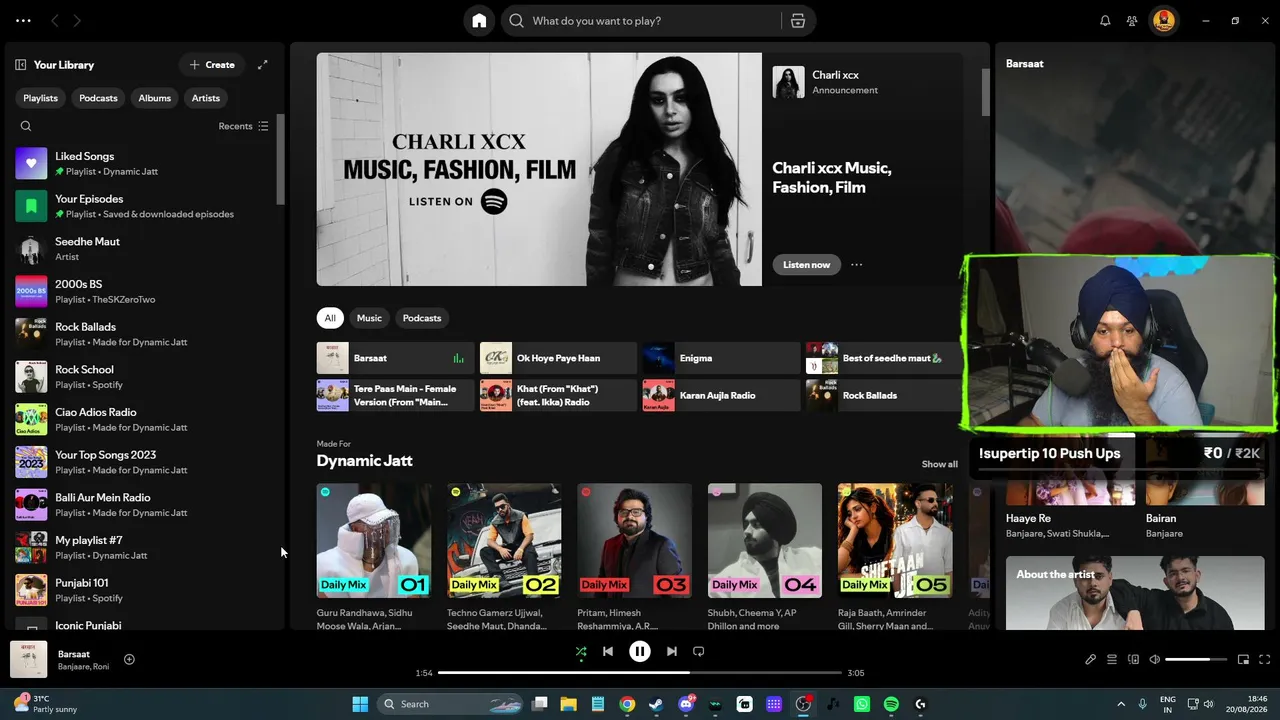Viewport: 1280px width, 720px height.
Task: Open the Create dropdown in Your Library
Action: [212, 65]
